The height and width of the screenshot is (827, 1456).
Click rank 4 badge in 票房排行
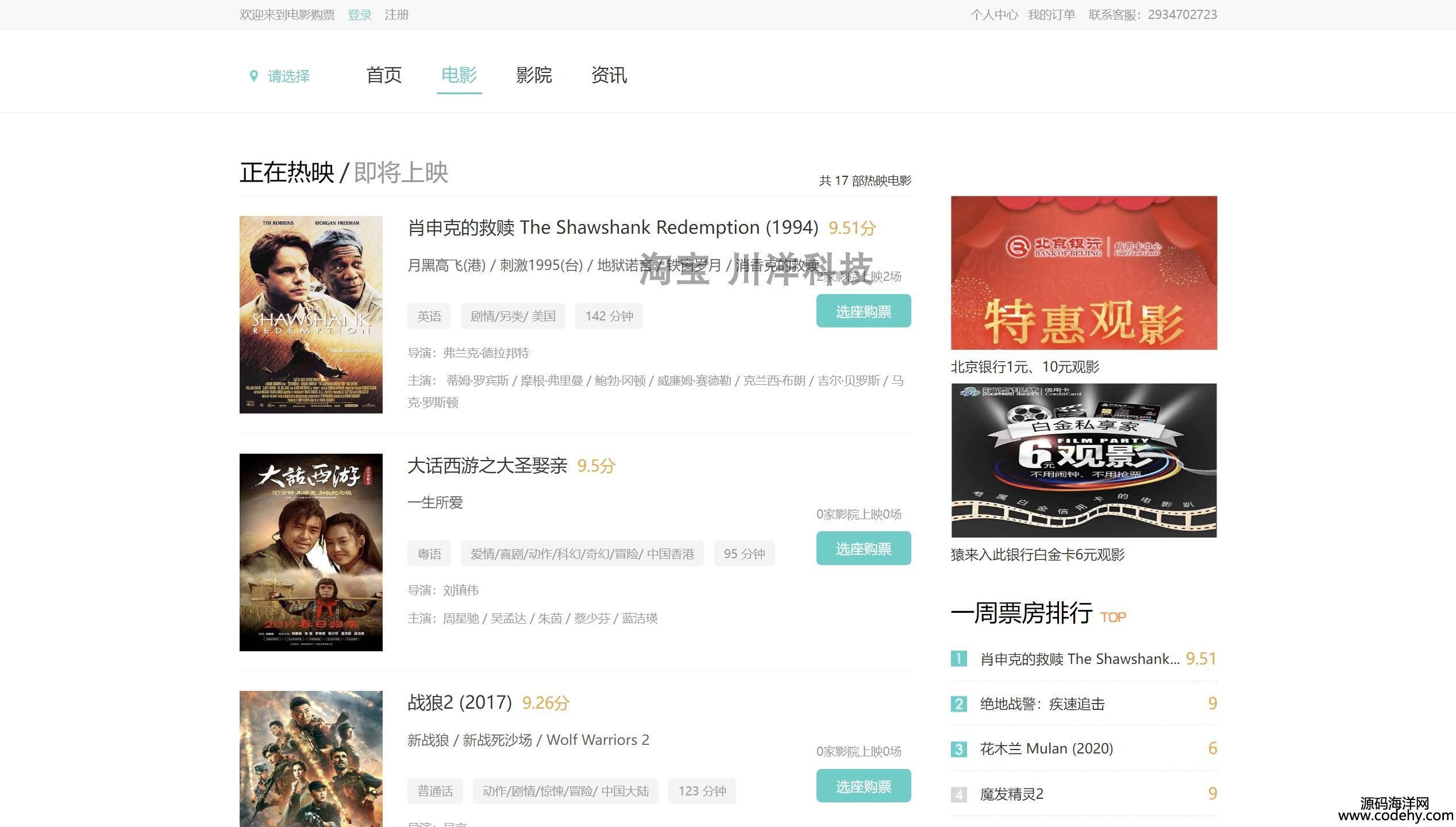click(x=958, y=794)
